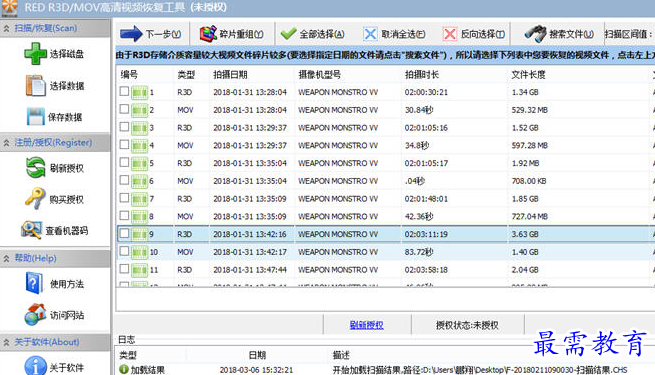This screenshot has width=655, height=375.
Task: Tick the checkbox for file 11 R3D
Action: pyautogui.click(x=124, y=269)
